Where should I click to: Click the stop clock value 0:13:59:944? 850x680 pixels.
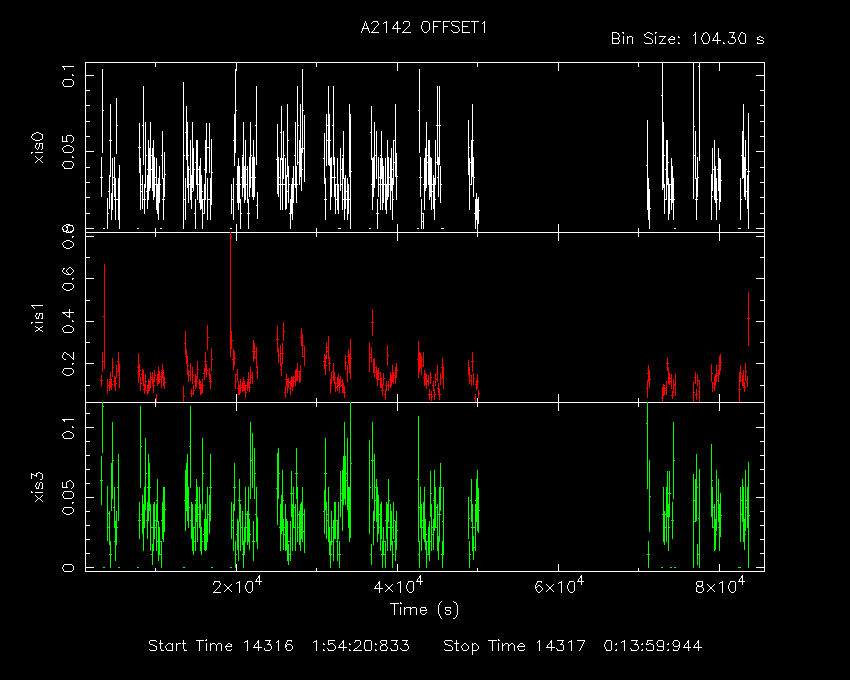tap(653, 646)
